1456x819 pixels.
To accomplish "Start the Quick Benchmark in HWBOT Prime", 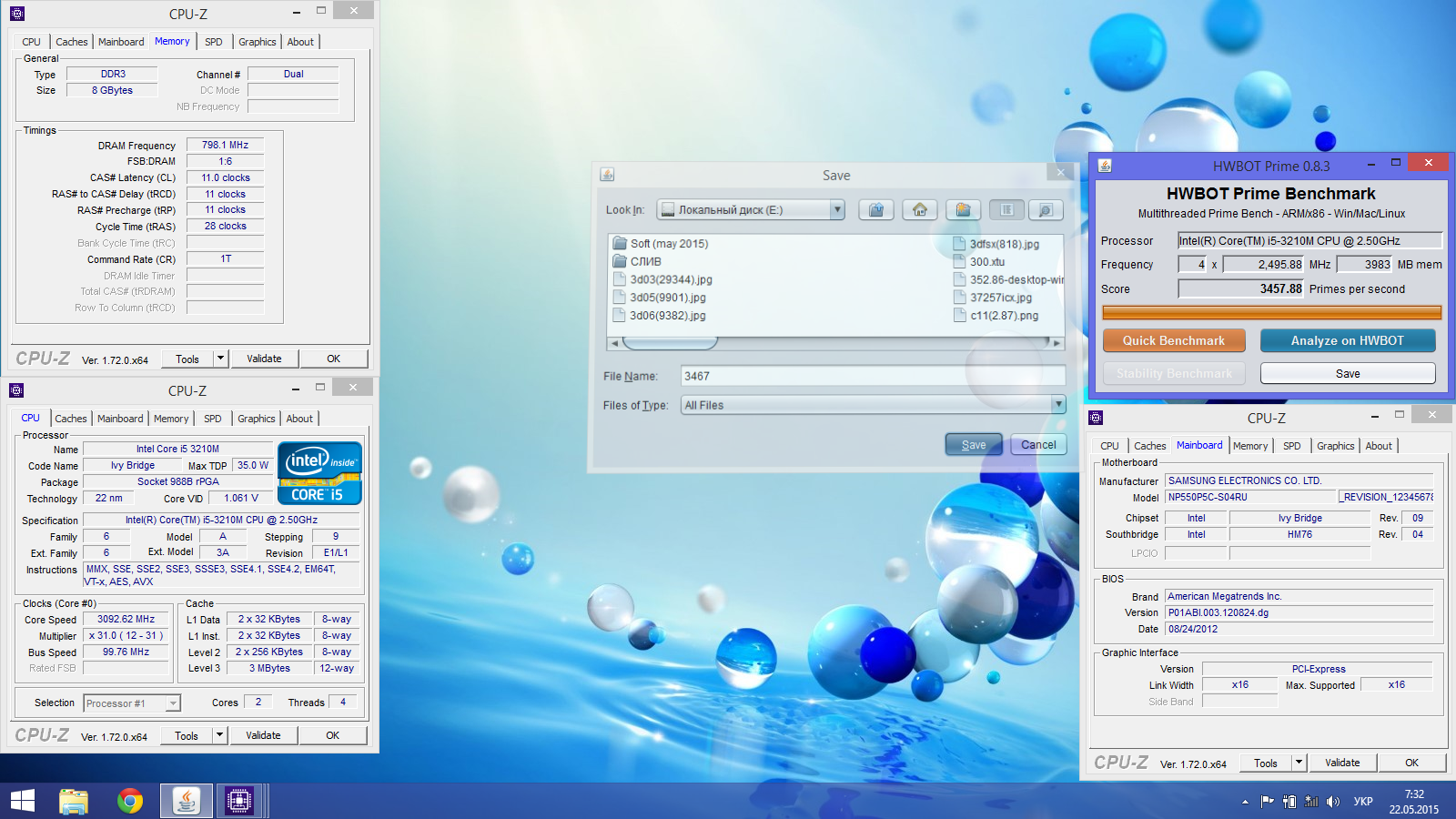I will pyautogui.click(x=1174, y=340).
